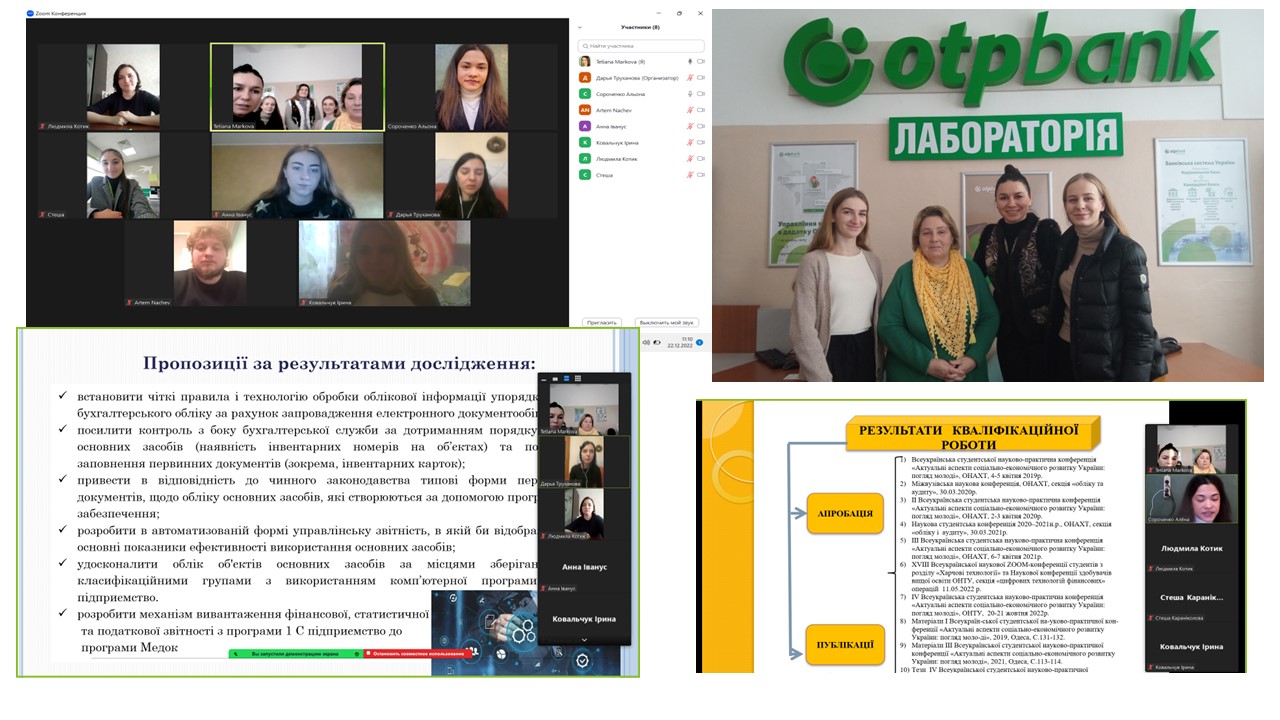Viewport: 1280px width, 720px height.
Task: Click Анна Іванус's muted microphone icon
Action: click(x=690, y=126)
